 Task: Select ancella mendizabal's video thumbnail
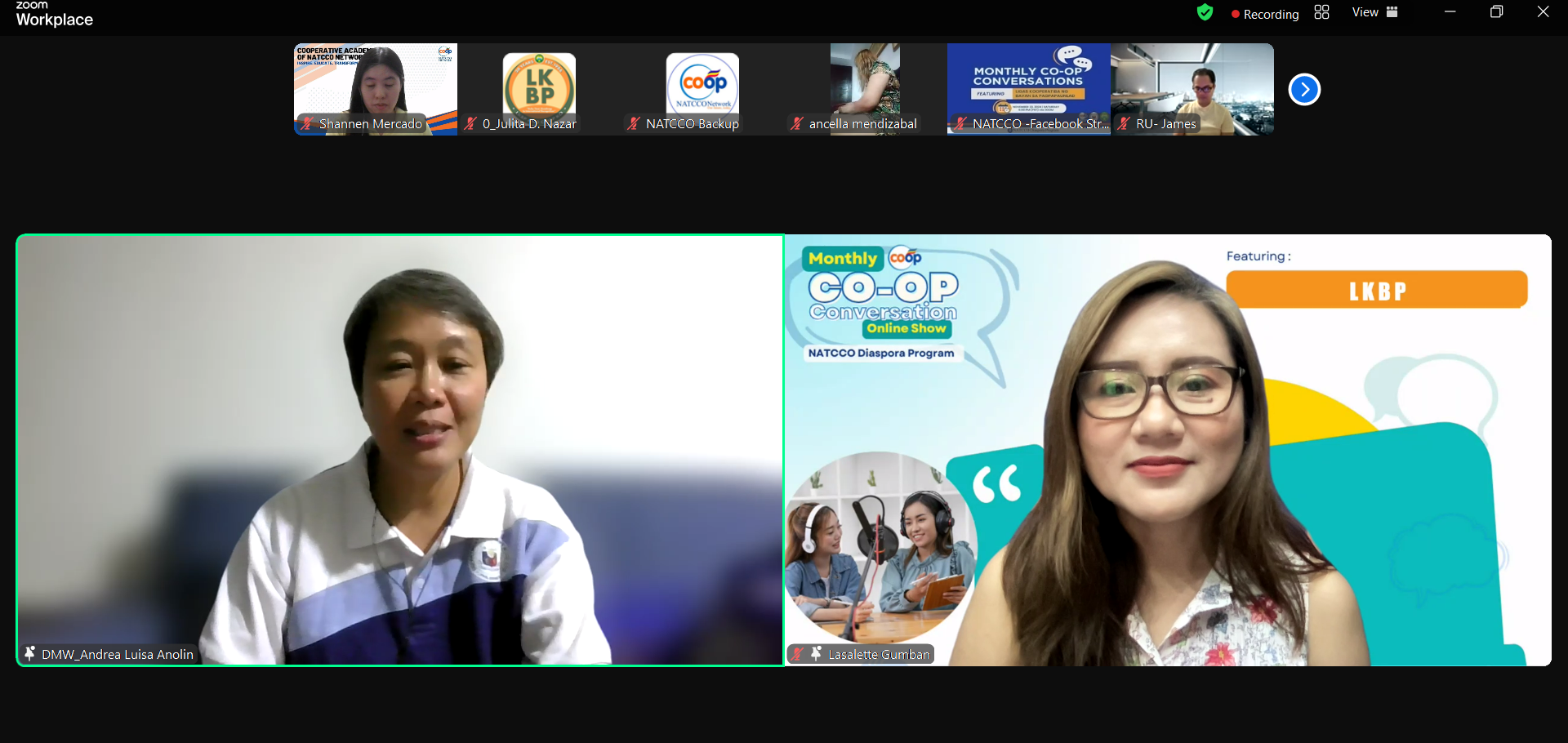tap(866, 89)
